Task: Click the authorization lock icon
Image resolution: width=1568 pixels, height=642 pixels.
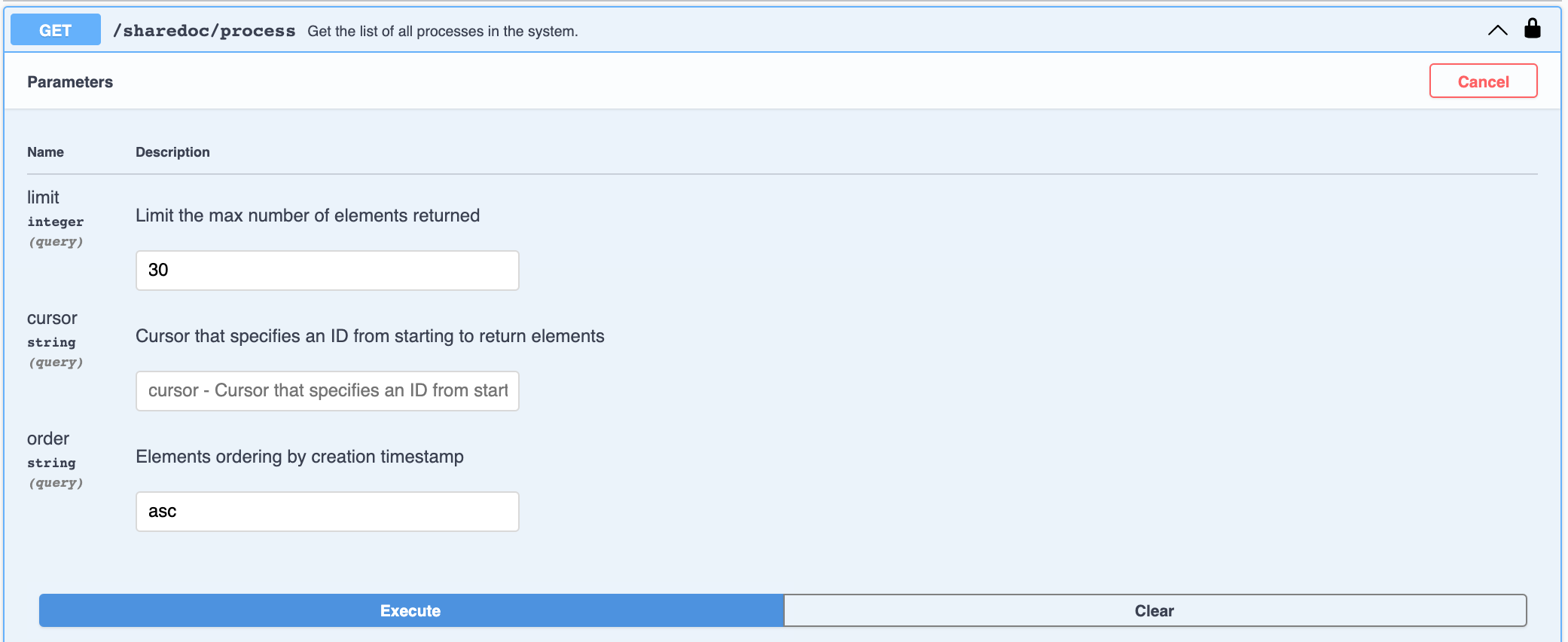Action: pyautogui.click(x=1532, y=29)
